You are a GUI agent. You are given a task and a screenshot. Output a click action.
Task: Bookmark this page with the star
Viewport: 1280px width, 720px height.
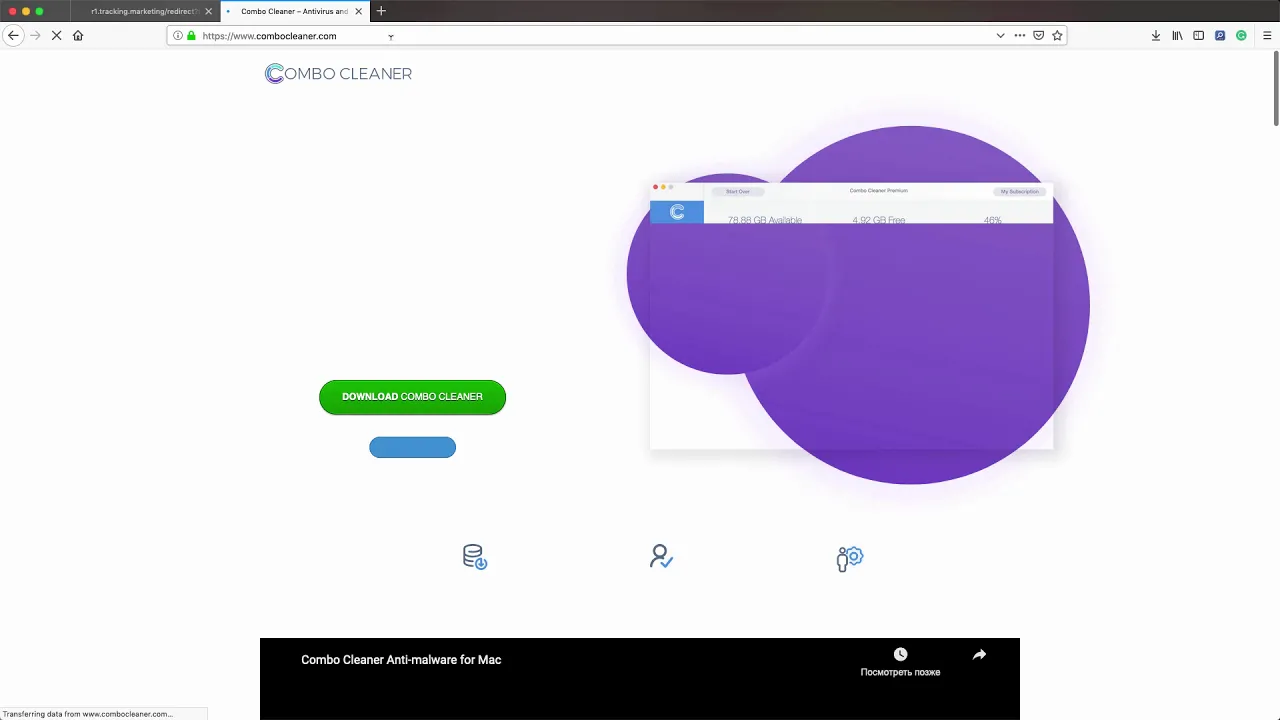point(1057,35)
